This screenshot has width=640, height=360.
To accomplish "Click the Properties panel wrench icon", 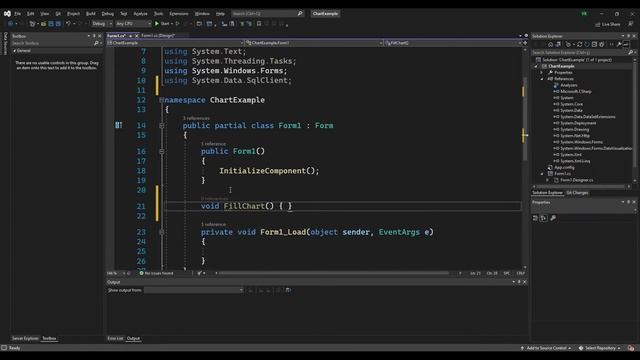I will [x=553, y=218].
